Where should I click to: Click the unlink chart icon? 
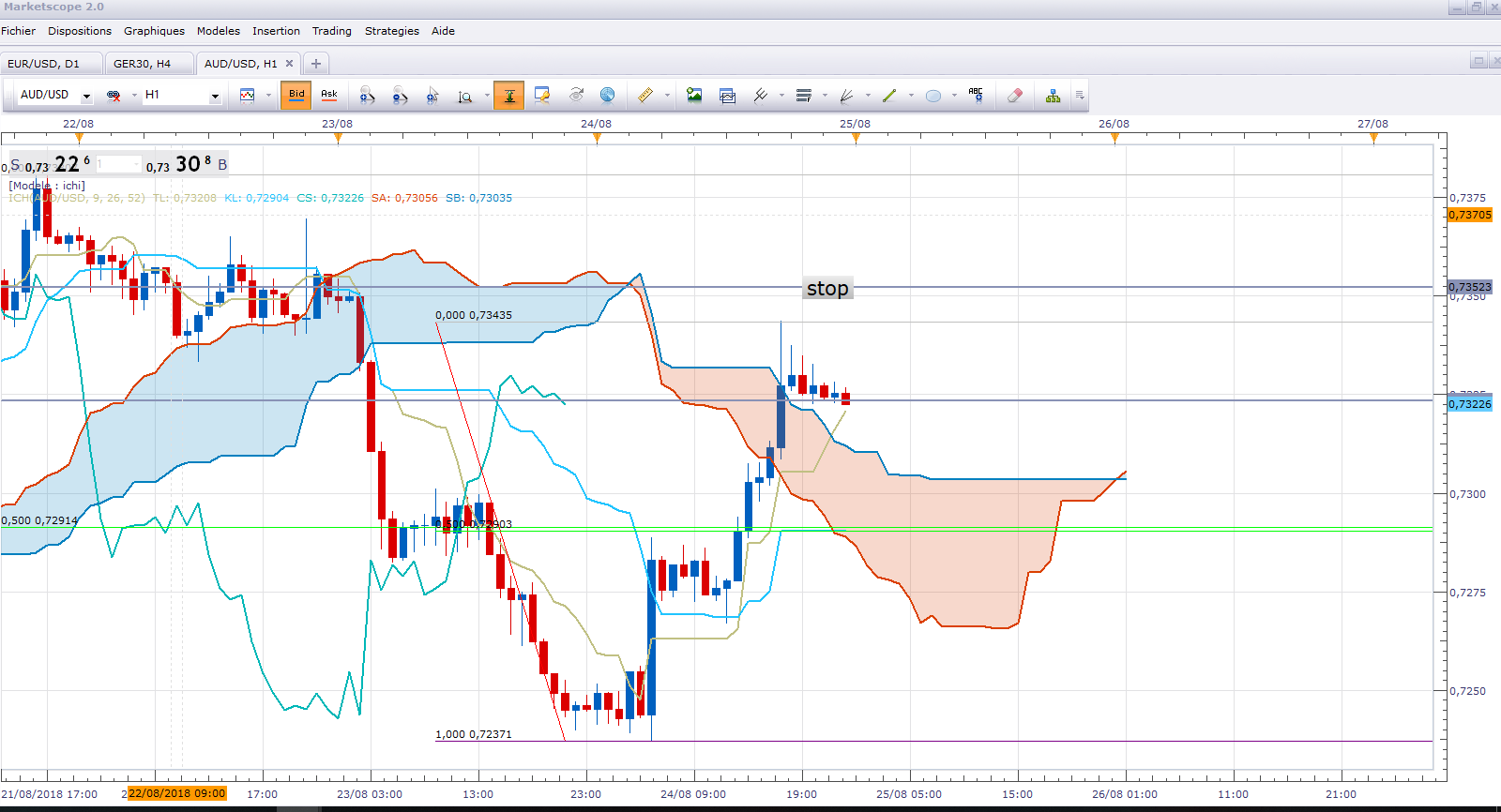pyautogui.click(x=114, y=96)
